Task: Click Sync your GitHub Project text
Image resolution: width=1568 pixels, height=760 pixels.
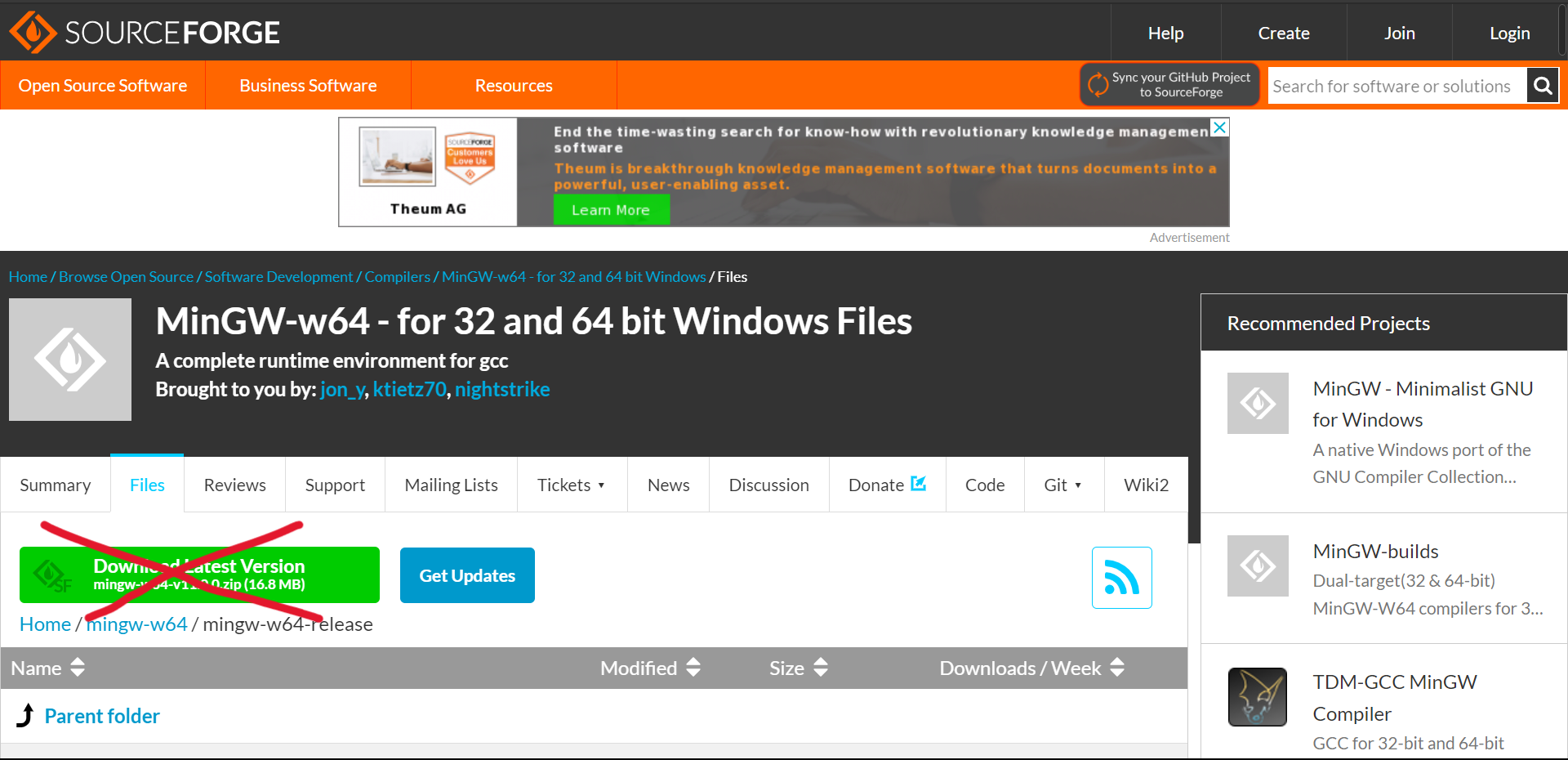Action: (x=1181, y=84)
